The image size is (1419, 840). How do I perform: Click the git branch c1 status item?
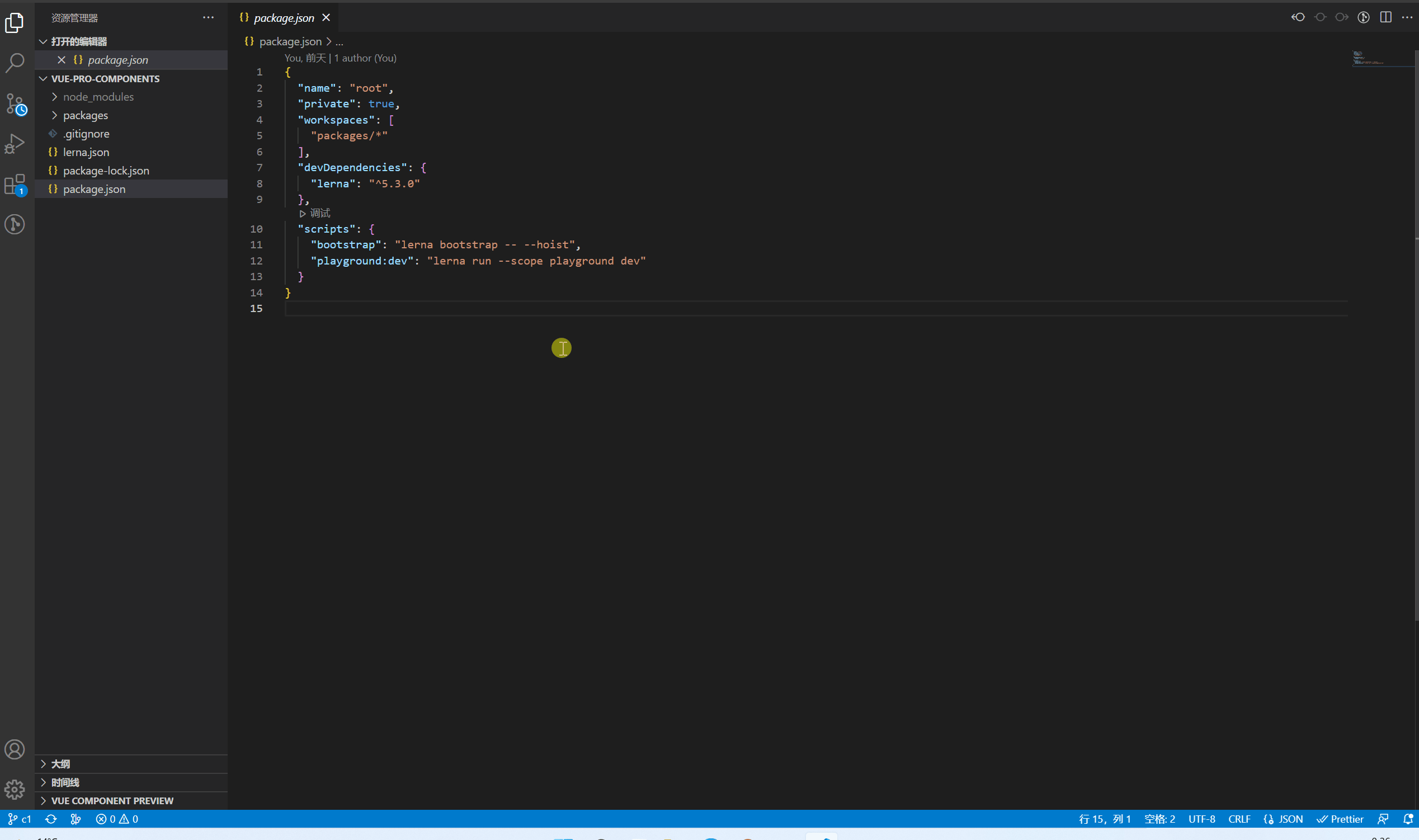point(19,819)
